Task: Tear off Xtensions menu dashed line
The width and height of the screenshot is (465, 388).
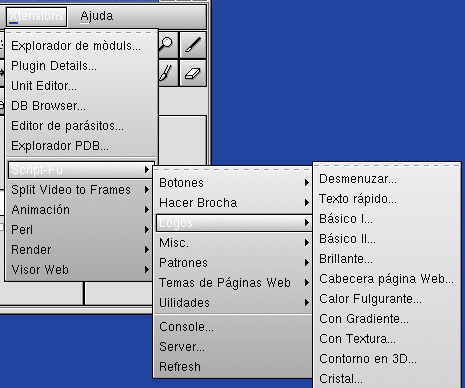Action: (82, 33)
